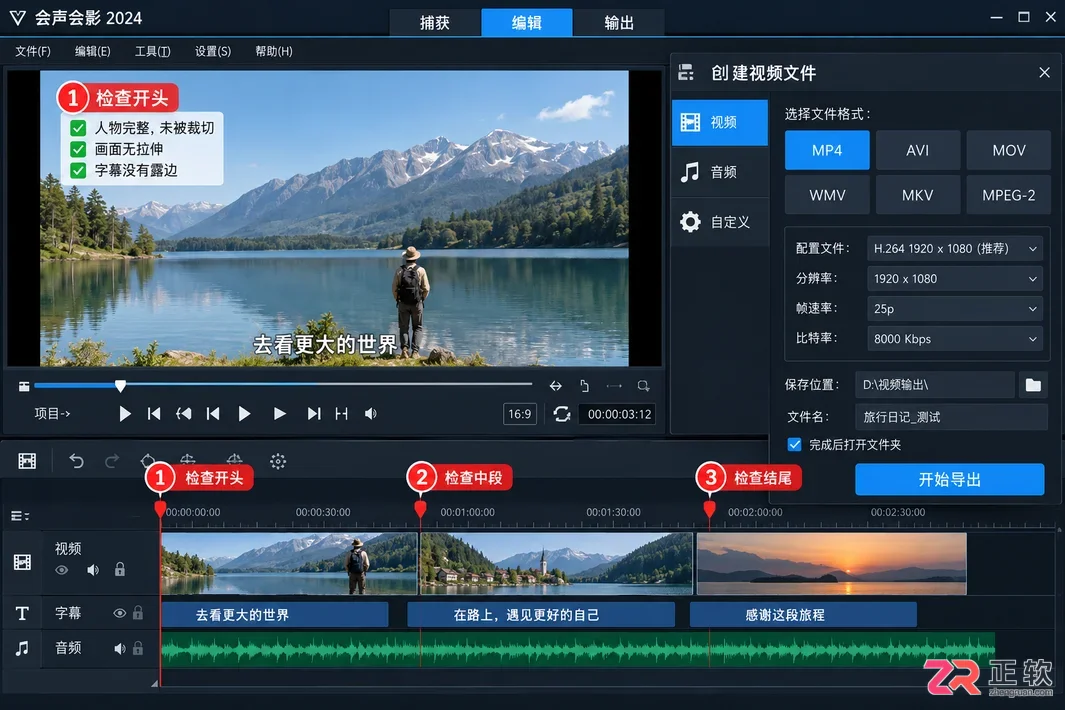Click the dotted-circle gear icon in timeline toolbar
This screenshot has height=710, width=1065.
pos(278,461)
